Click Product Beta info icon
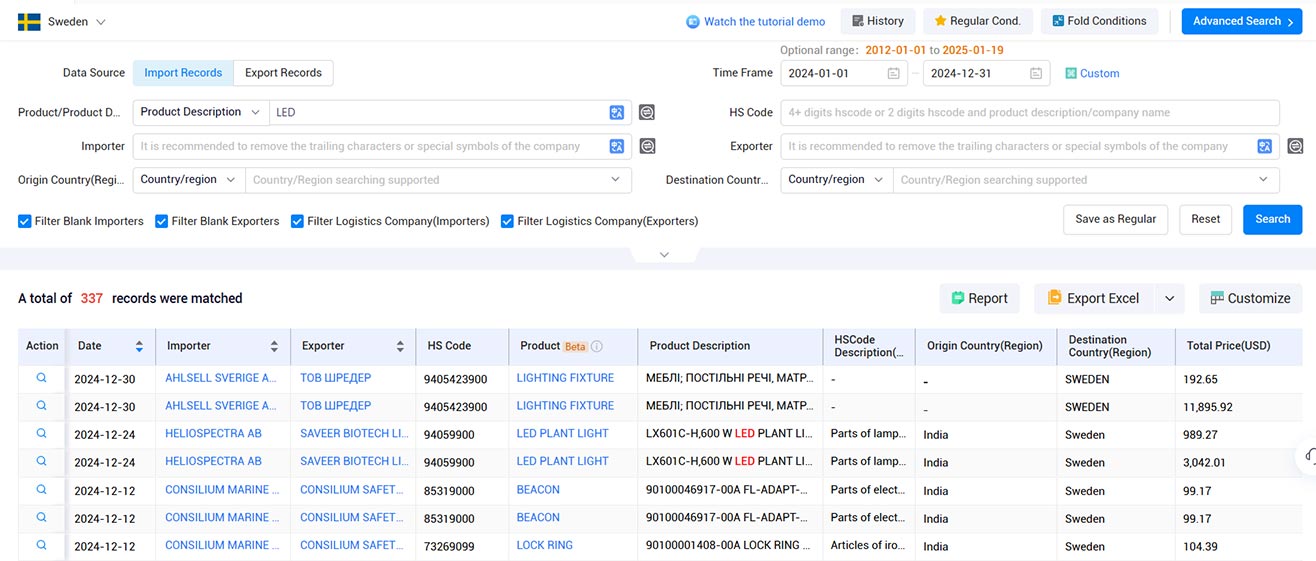1316x561 pixels. pyautogui.click(x=597, y=346)
